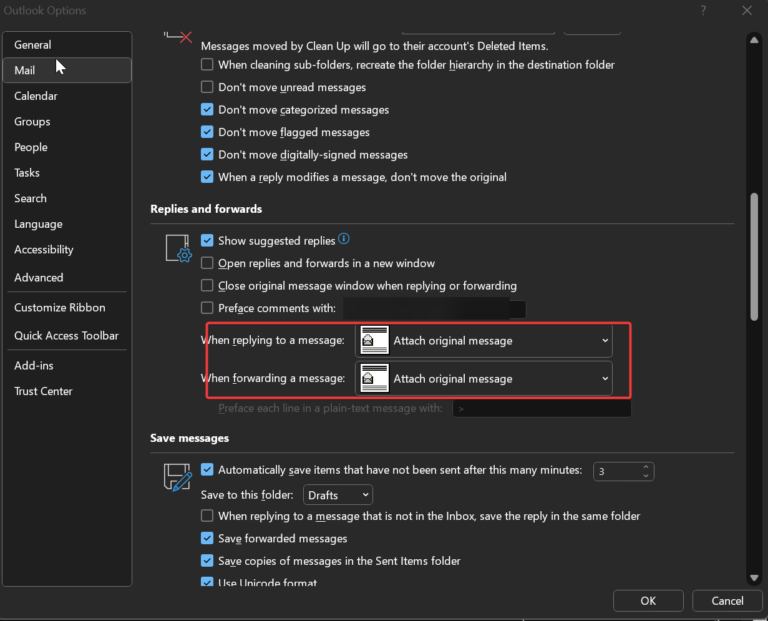Disable Show suggested replies
This screenshot has height=621, width=768.
pyautogui.click(x=207, y=240)
